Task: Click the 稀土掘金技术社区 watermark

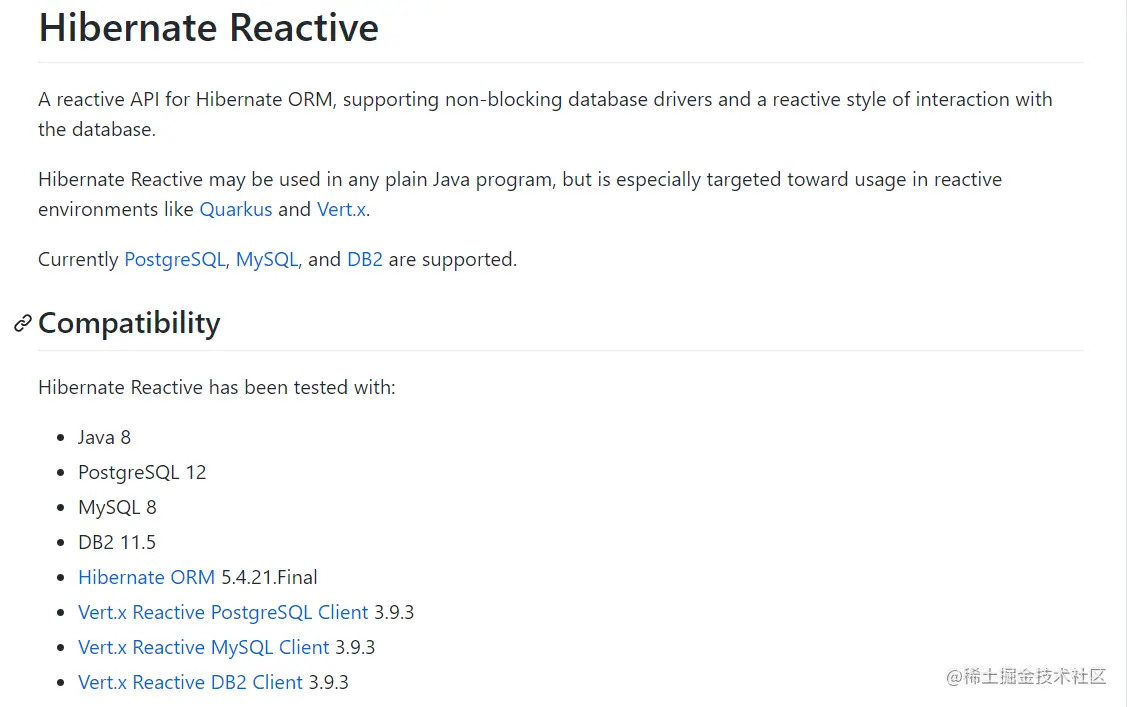Action: [x=1026, y=676]
